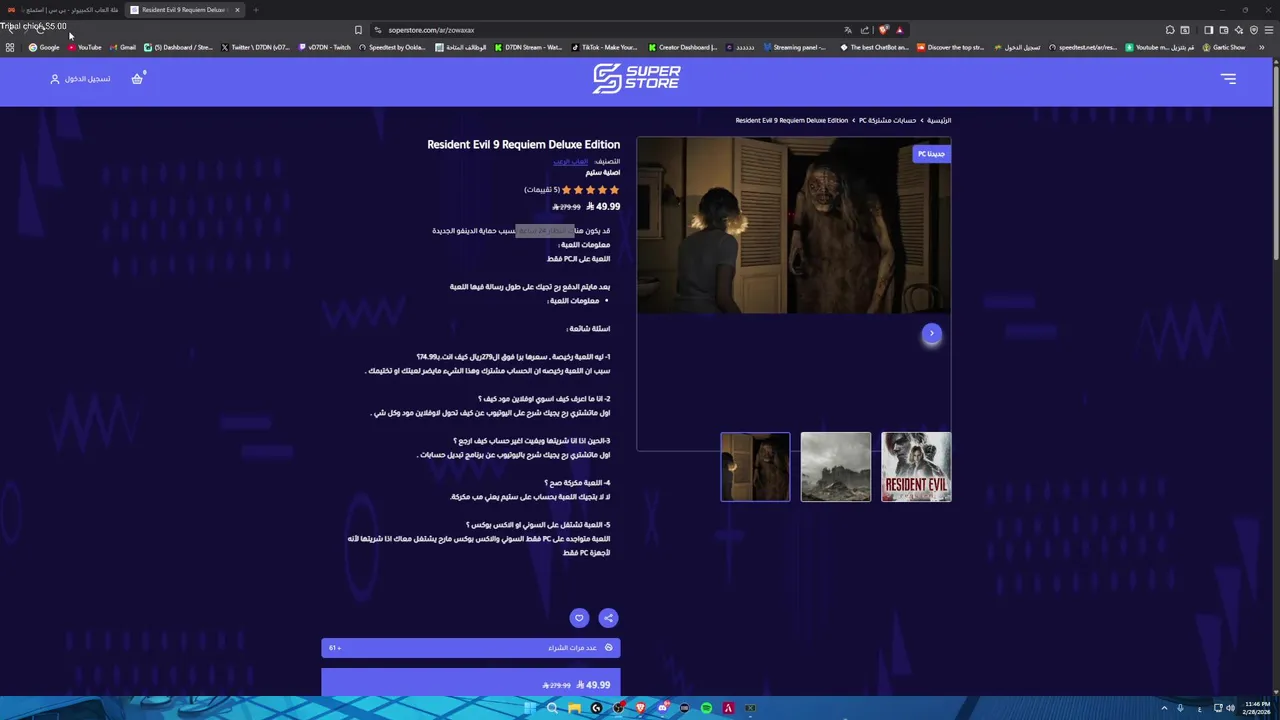
Task: Click the page vertical scrollbar
Action: tap(1275, 160)
